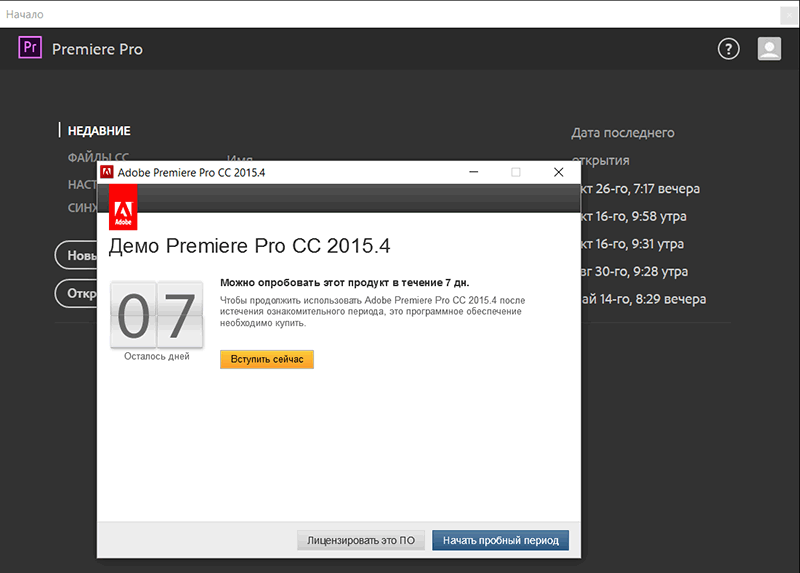
Task: Click 'Лицензировать это ПО' button
Action: point(361,540)
